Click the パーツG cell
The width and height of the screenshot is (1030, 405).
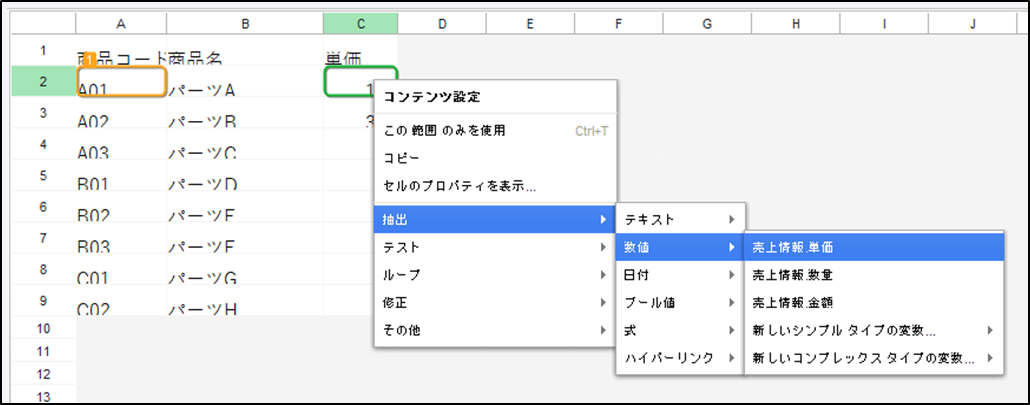244,269
